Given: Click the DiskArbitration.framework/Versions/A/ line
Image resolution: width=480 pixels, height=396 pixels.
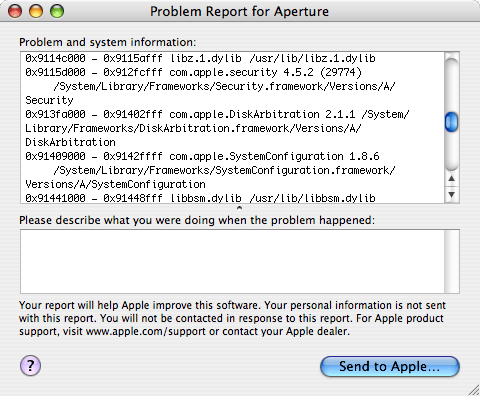Looking at the screenshot, I should tap(193, 128).
